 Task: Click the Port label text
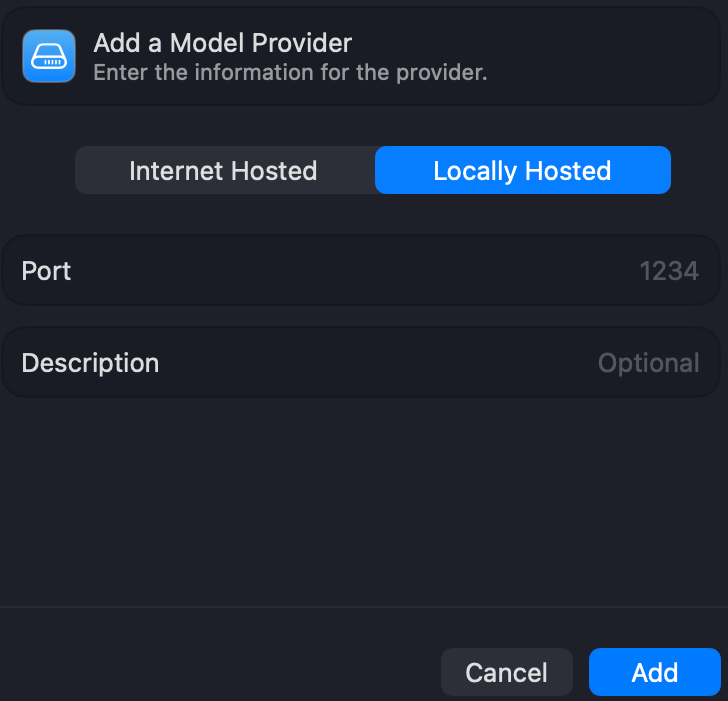coord(46,271)
